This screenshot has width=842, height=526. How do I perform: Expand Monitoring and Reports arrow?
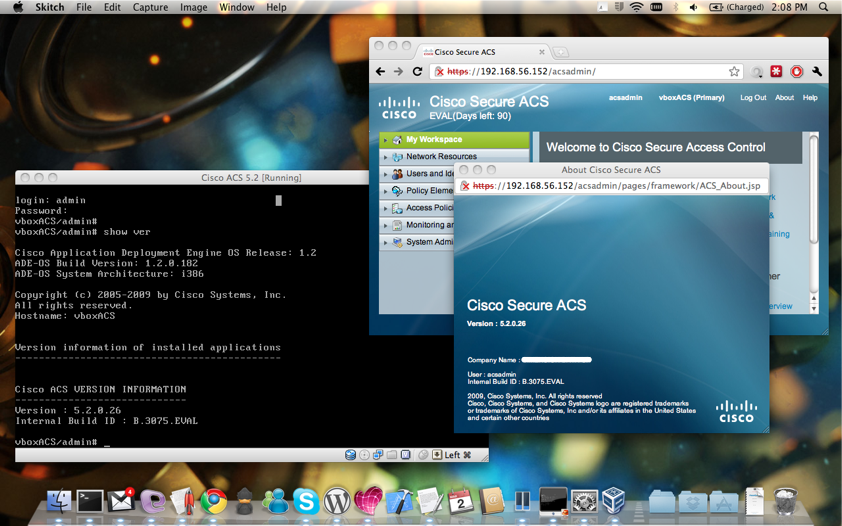(x=386, y=226)
